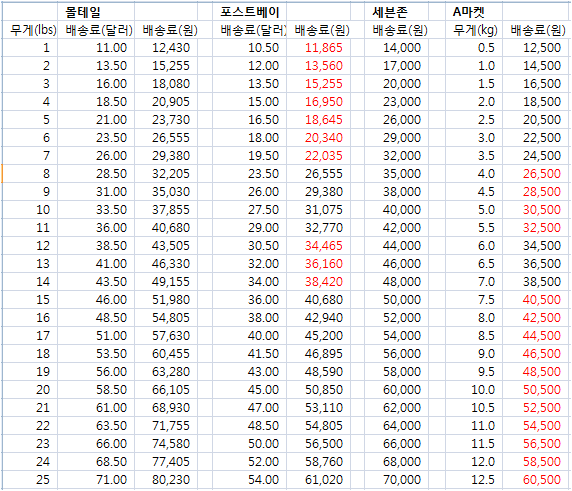Screen dimensions: 572x491
Task: Select red cell 11,865 in 포스트베이 column
Action: pyautogui.click(x=318, y=47)
